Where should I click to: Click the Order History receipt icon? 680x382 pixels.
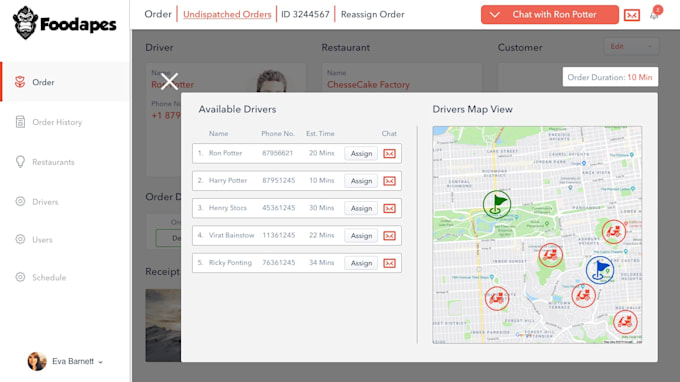point(20,122)
